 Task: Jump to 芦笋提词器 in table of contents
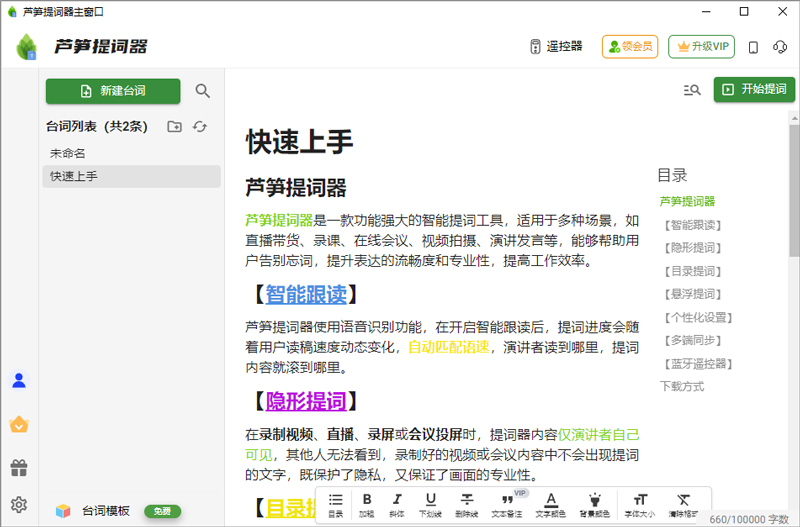tap(687, 202)
